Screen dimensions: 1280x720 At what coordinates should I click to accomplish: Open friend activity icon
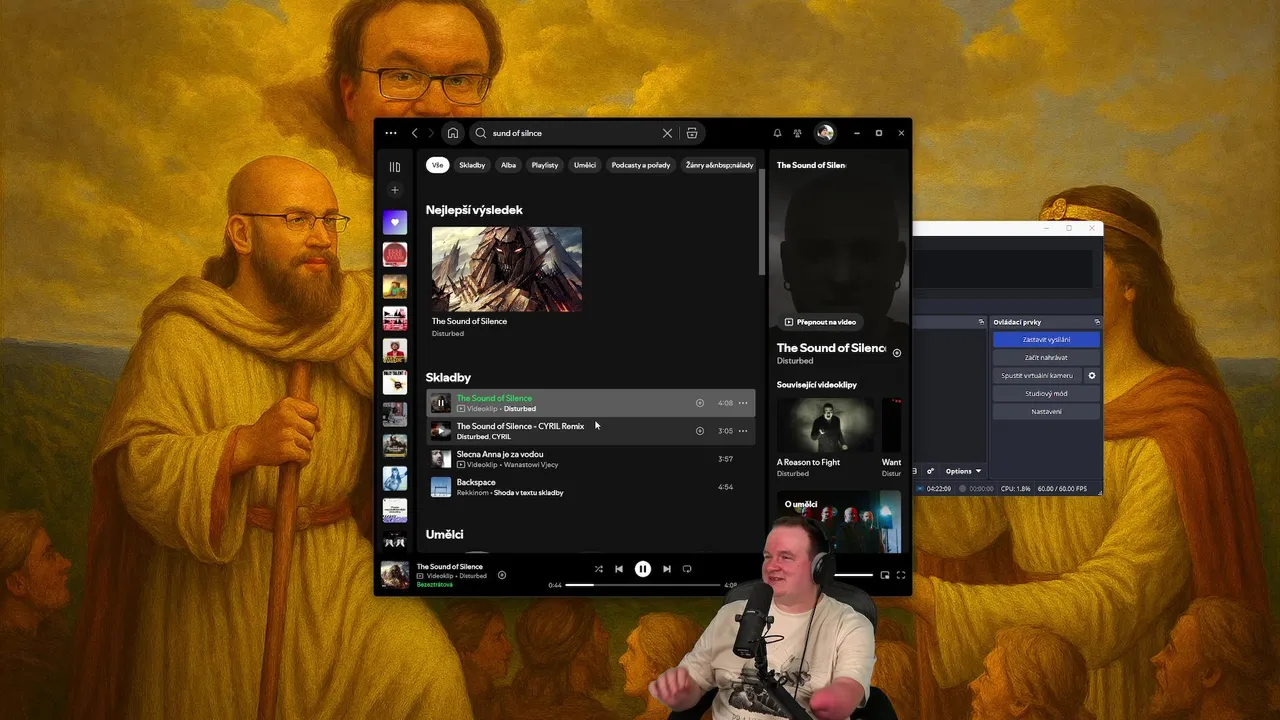tap(797, 133)
